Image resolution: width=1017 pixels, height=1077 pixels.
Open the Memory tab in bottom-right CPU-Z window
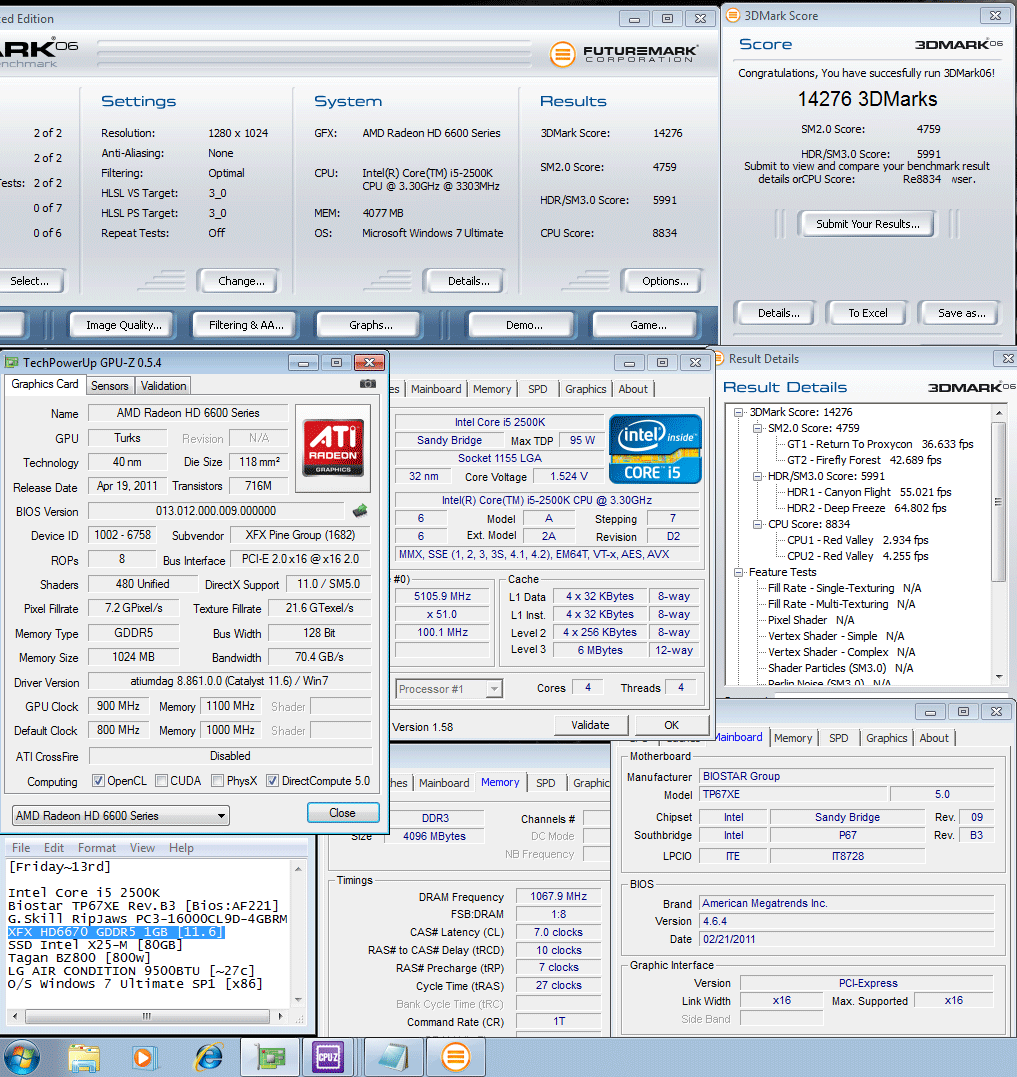click(x=792, y=738)
